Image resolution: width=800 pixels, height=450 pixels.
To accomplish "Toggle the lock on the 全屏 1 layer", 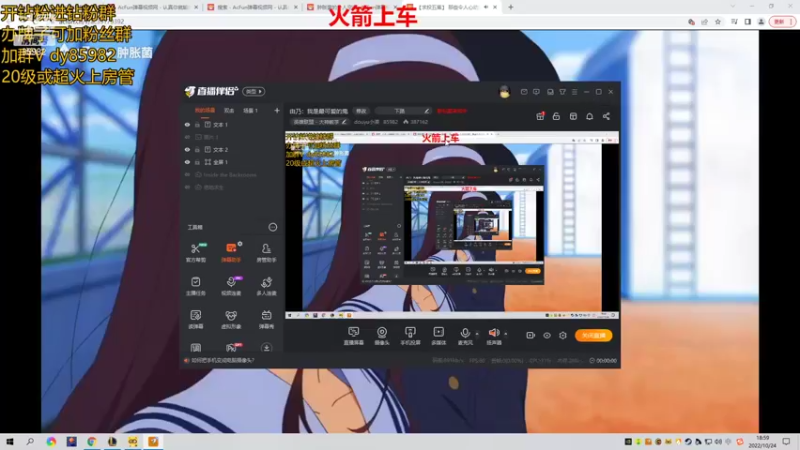I will pos(197,162).
